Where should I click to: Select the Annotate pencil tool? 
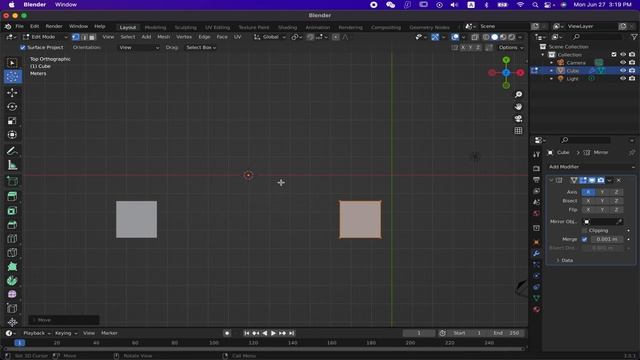coord(12,151)
